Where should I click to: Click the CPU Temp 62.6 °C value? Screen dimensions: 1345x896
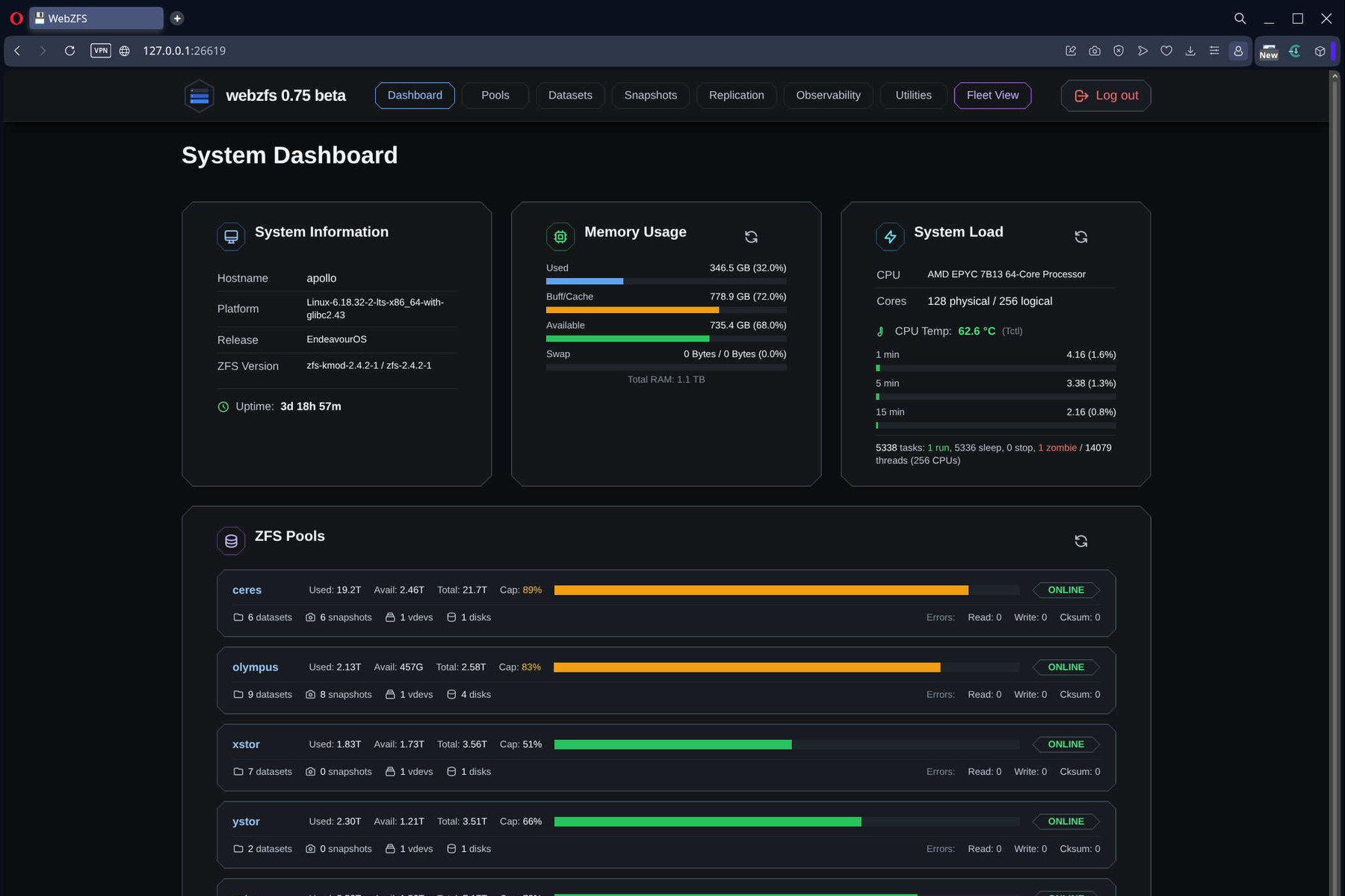click(977, 331)
